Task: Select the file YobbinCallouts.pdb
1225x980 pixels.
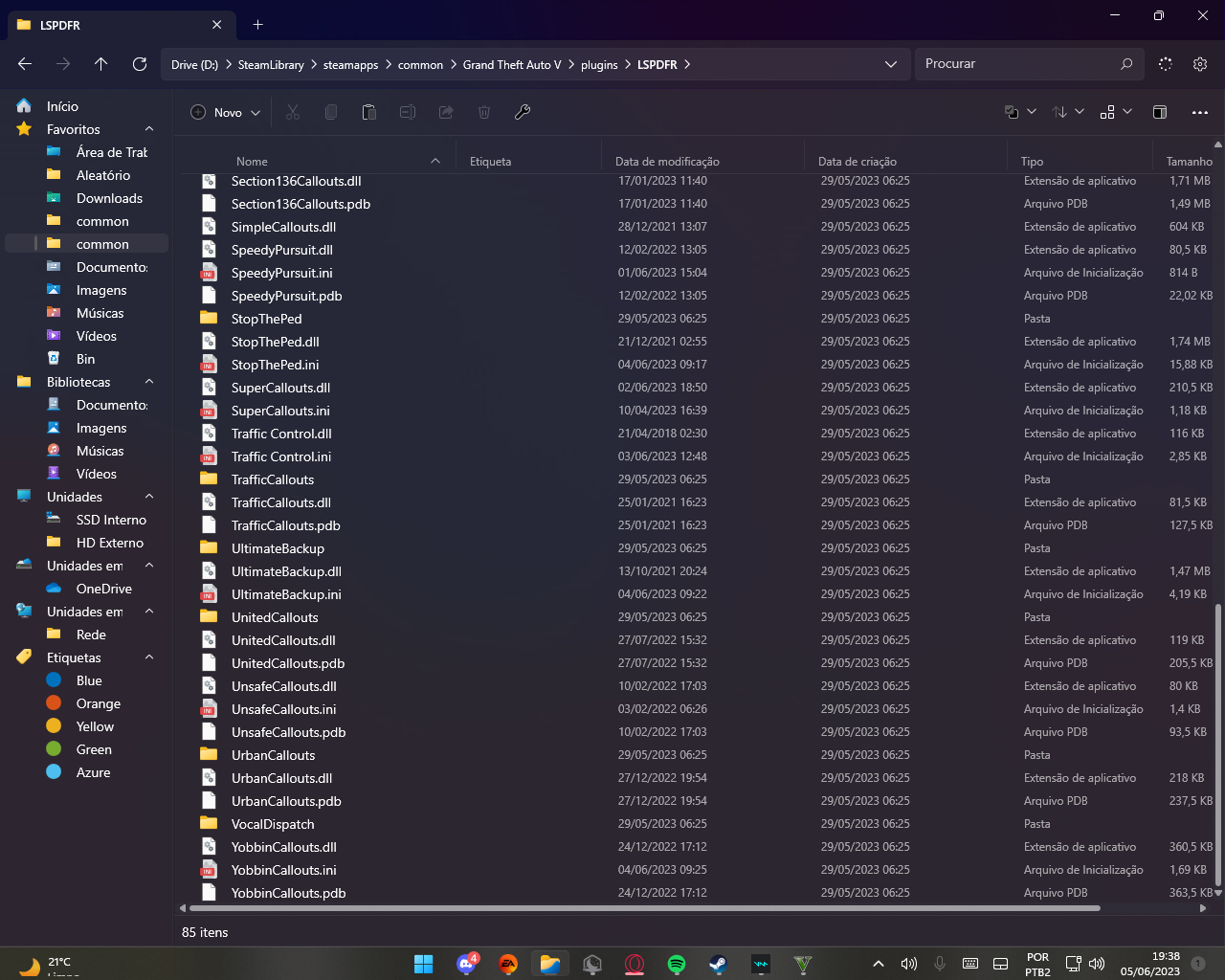Action: coord(289,893)
